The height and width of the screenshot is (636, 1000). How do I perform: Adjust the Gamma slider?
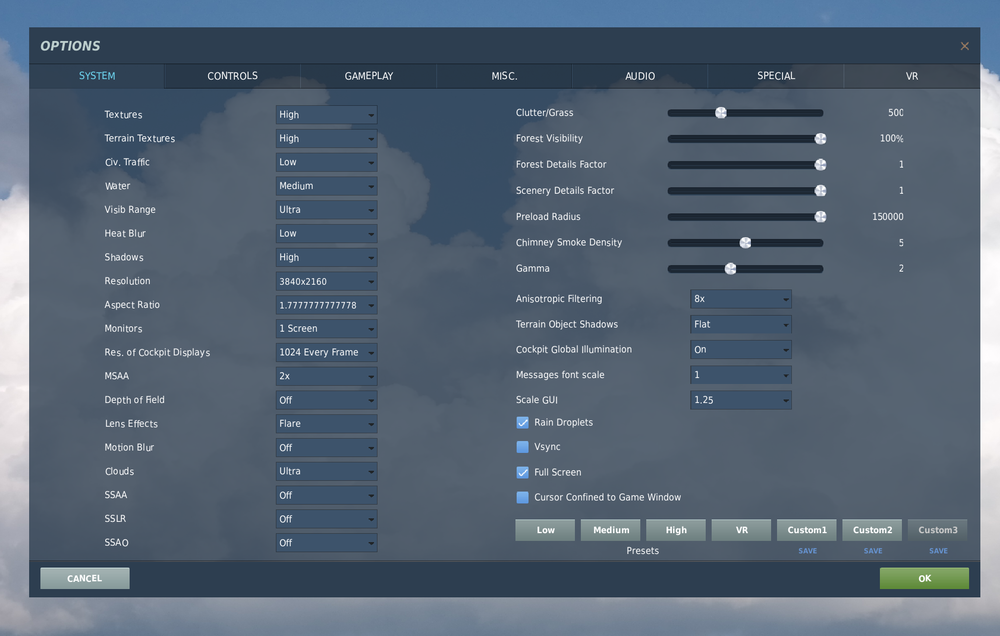point(729,268)
